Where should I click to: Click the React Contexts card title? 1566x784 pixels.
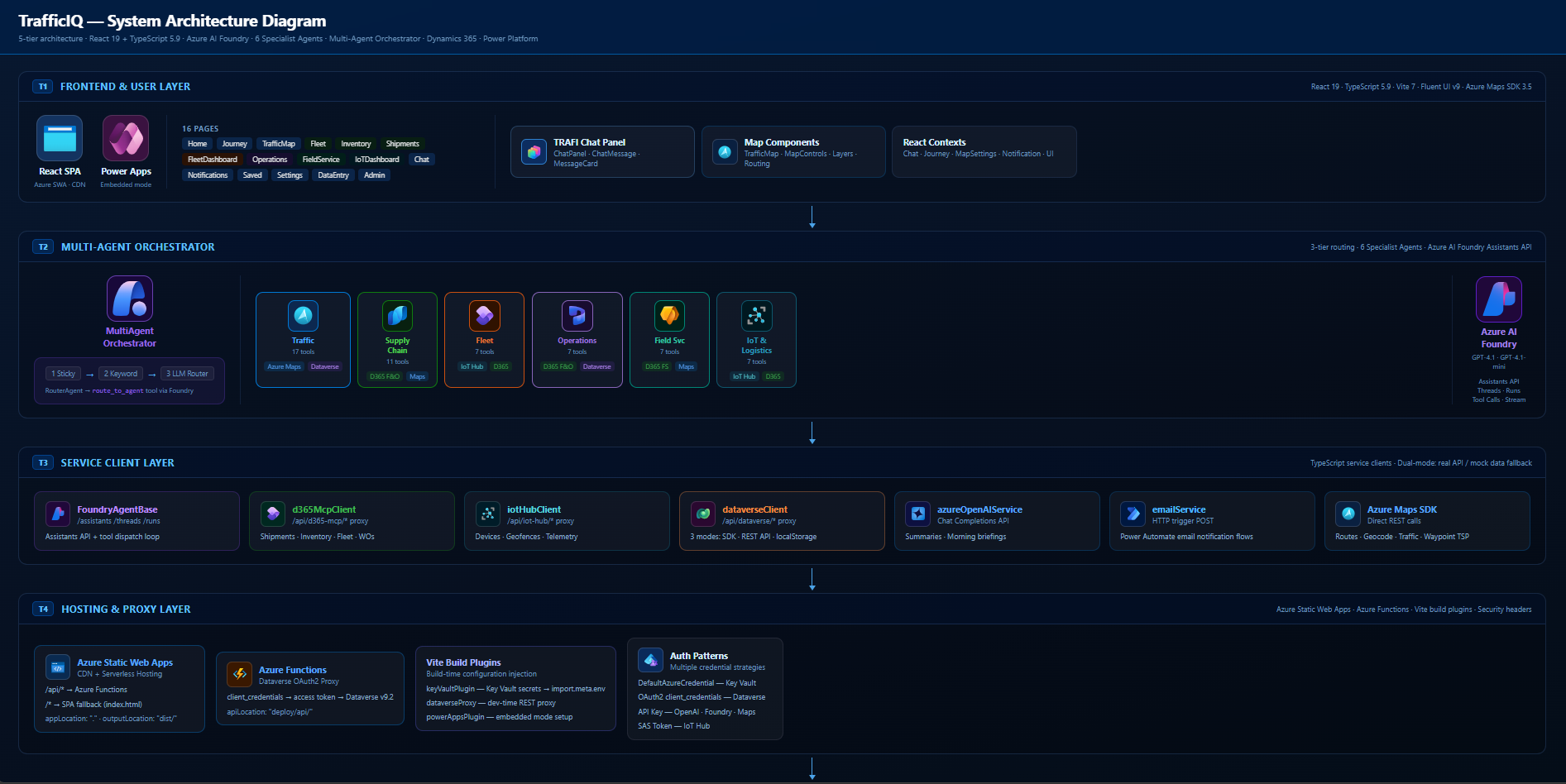pyautogui.click(x=934, y=142)
